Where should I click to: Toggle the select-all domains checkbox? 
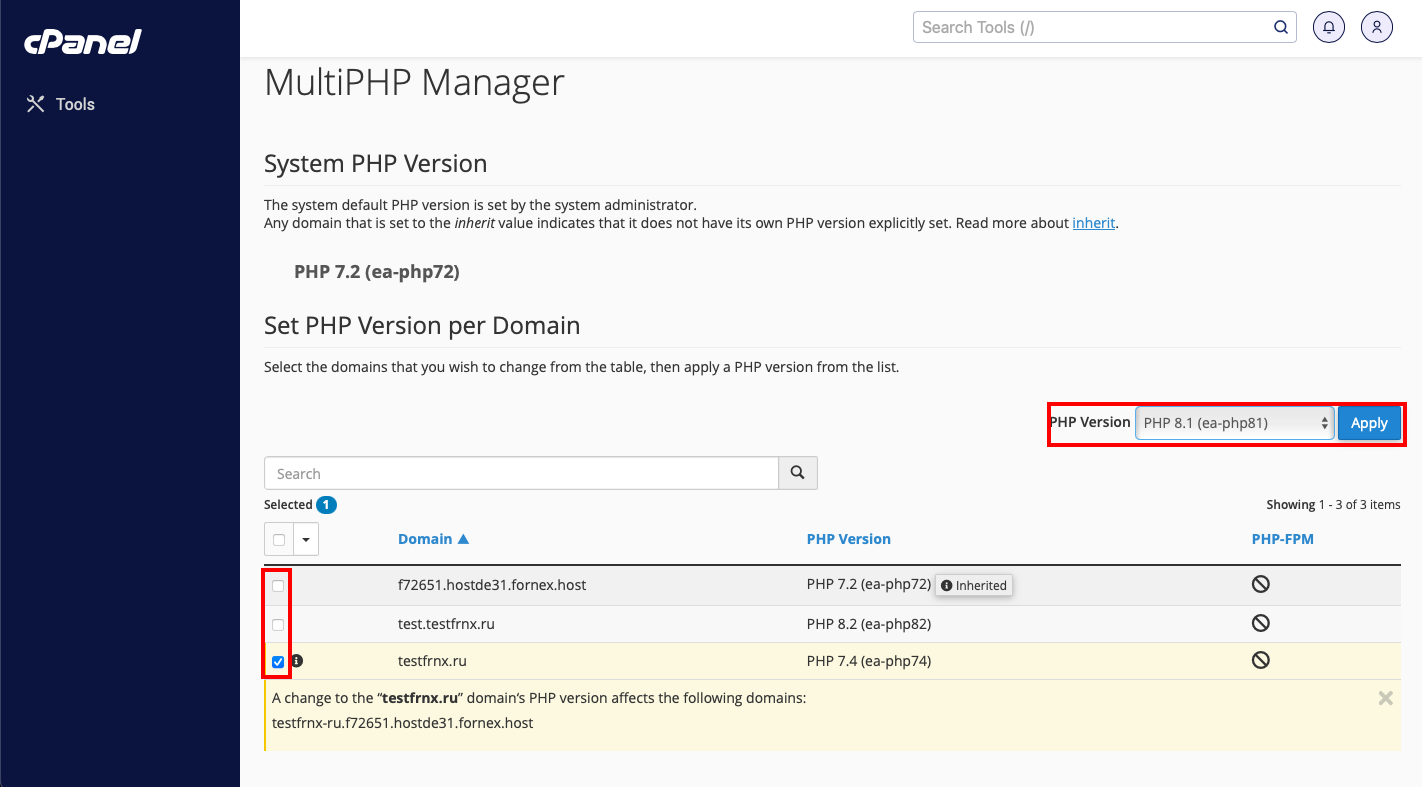tap(279, 540)
